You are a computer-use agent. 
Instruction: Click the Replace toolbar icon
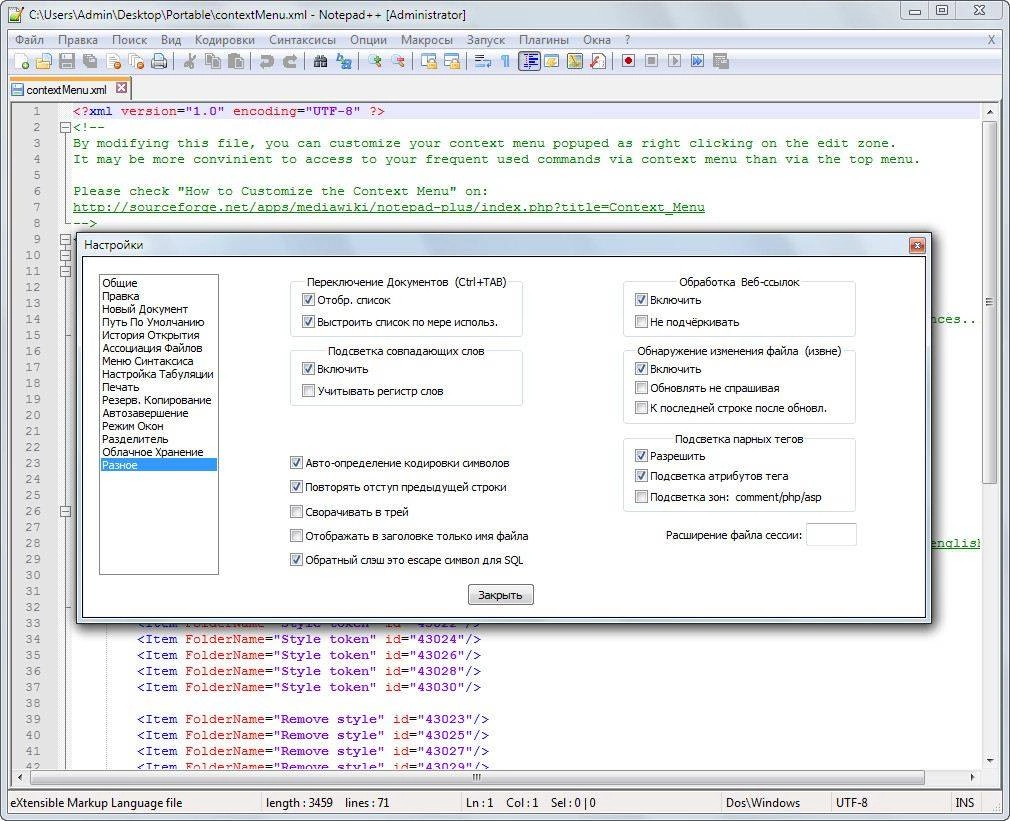pyautogui.click(x=344, y=61)
